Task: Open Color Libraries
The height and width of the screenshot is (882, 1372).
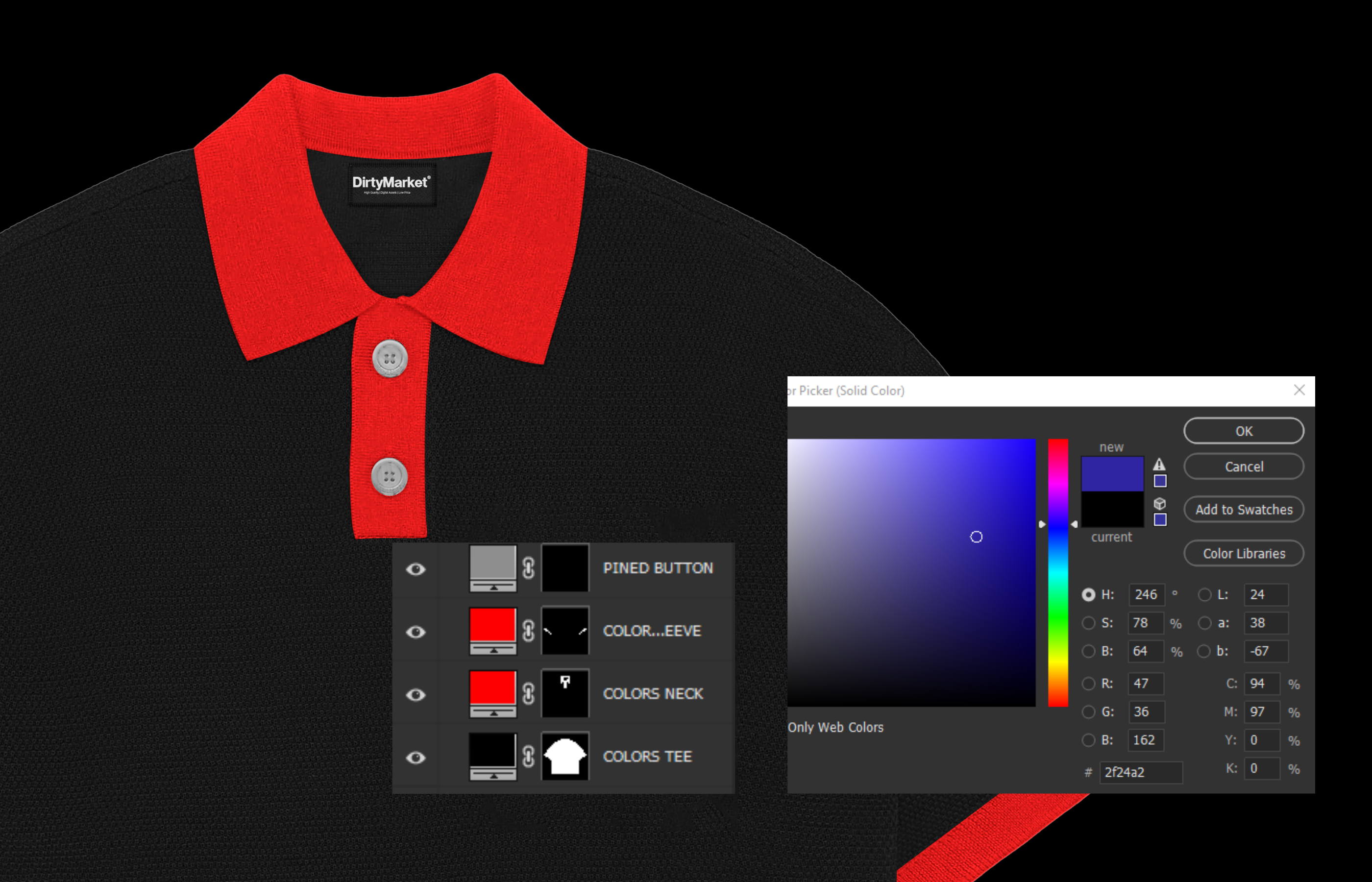Action: (x=1243, y=554)
